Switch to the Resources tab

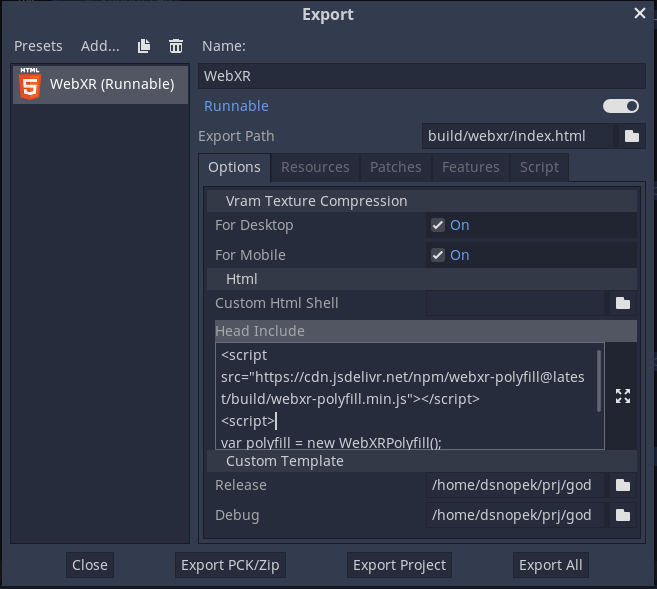point(315,167)
